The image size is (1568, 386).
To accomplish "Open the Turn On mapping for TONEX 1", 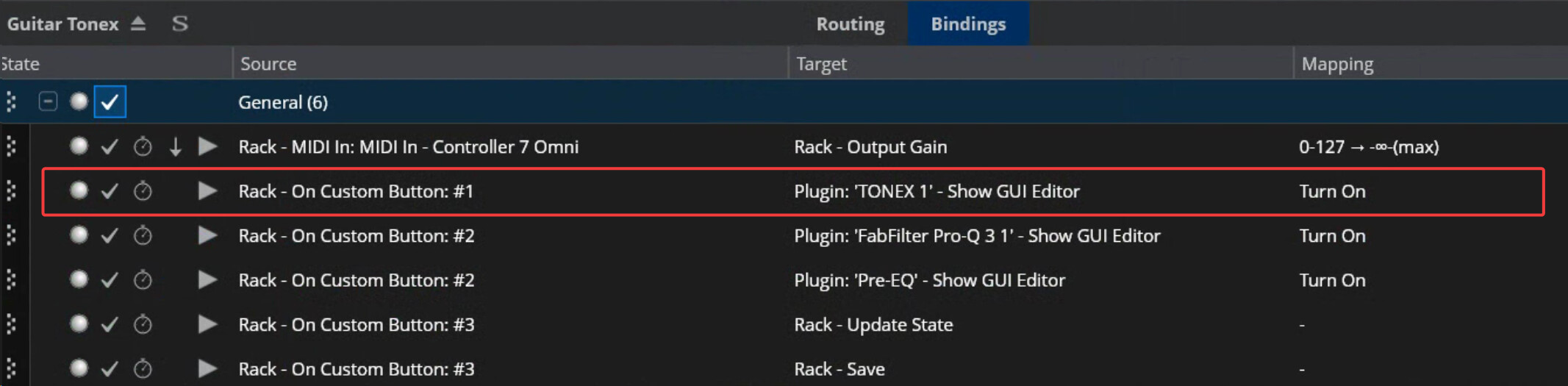I will [x=1332, y=191].
